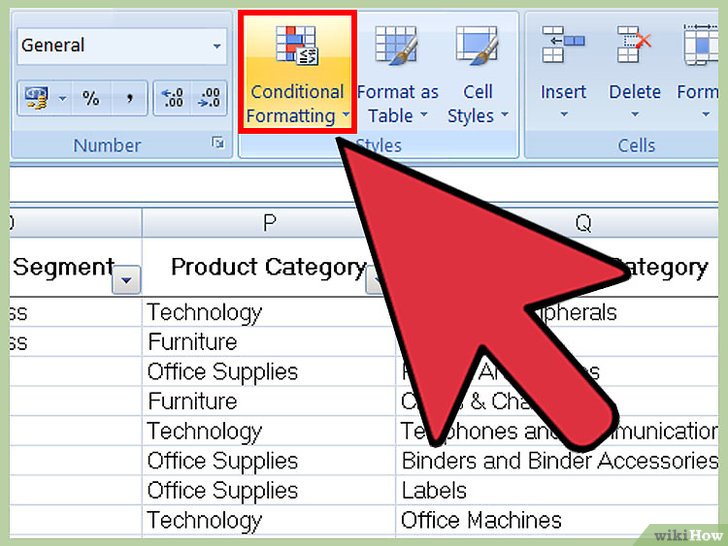Select the Labels cell

point(557,490)
